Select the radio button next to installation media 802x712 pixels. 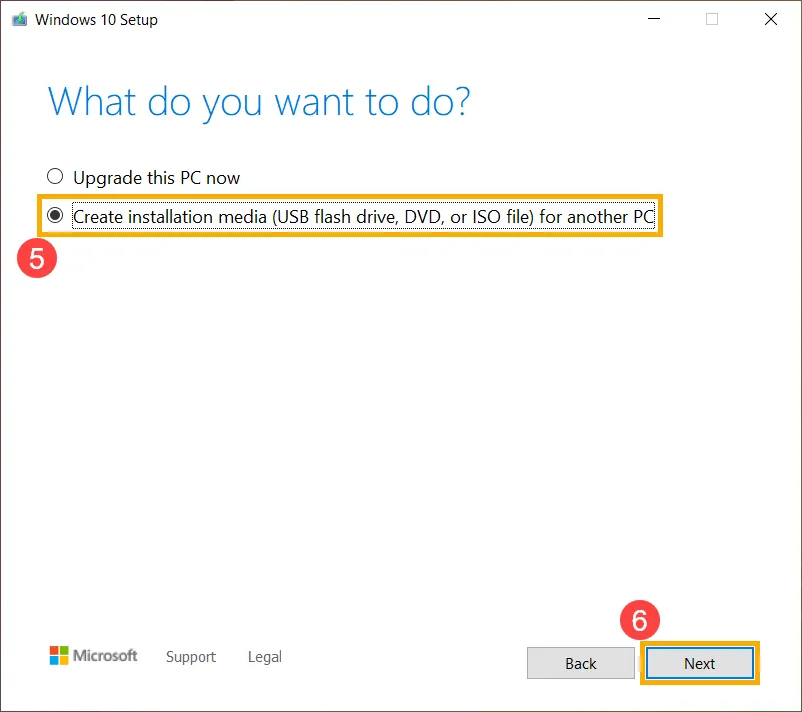(55, 216)
